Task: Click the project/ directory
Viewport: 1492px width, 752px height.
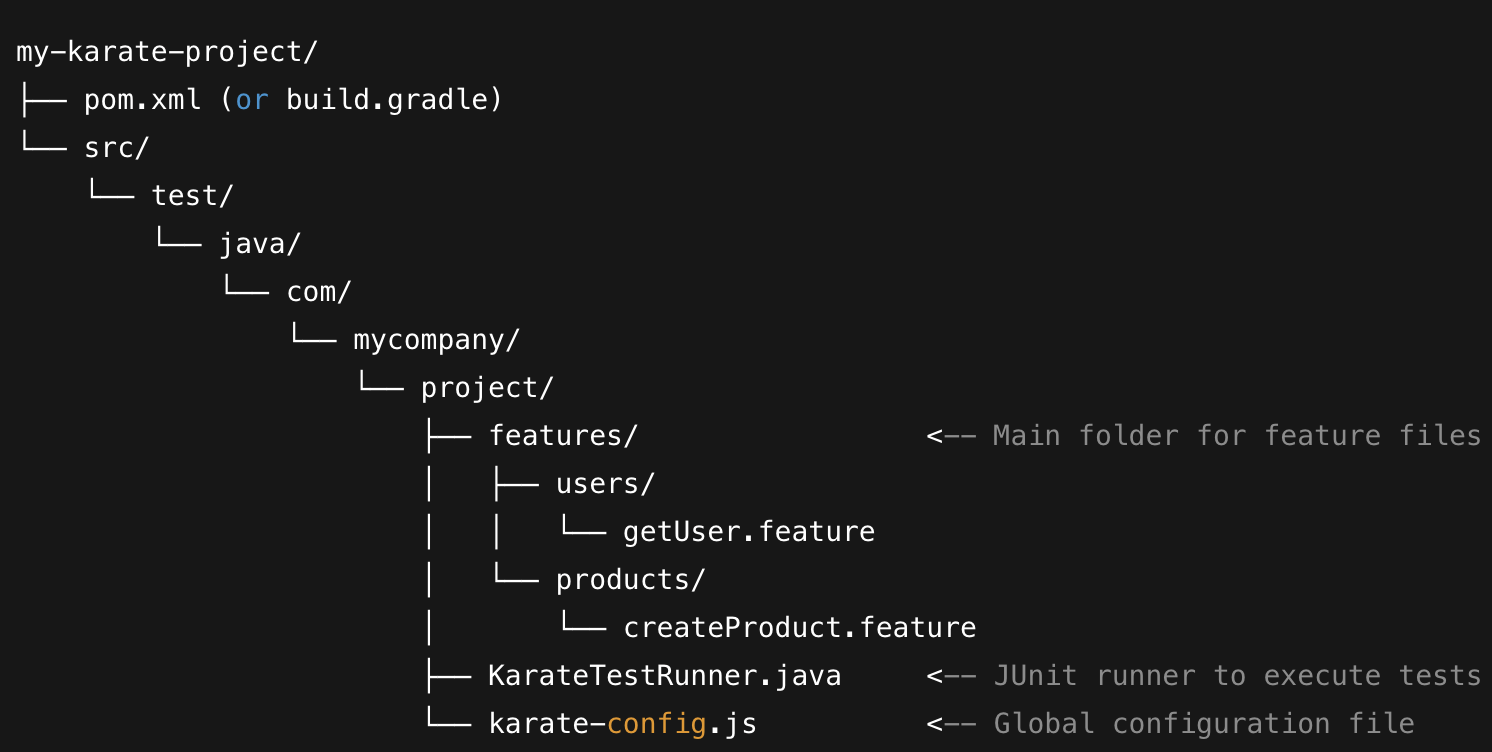Action: 487,388
